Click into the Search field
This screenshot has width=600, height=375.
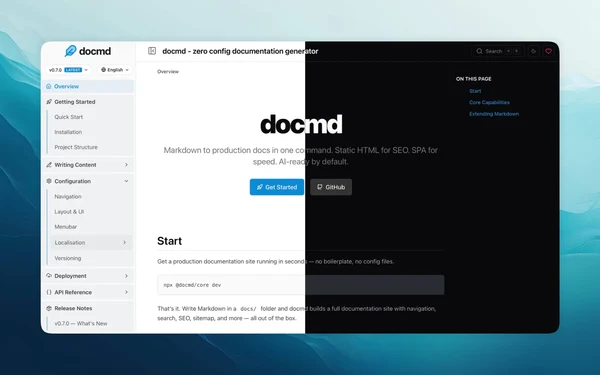click(x=498, y=51)
